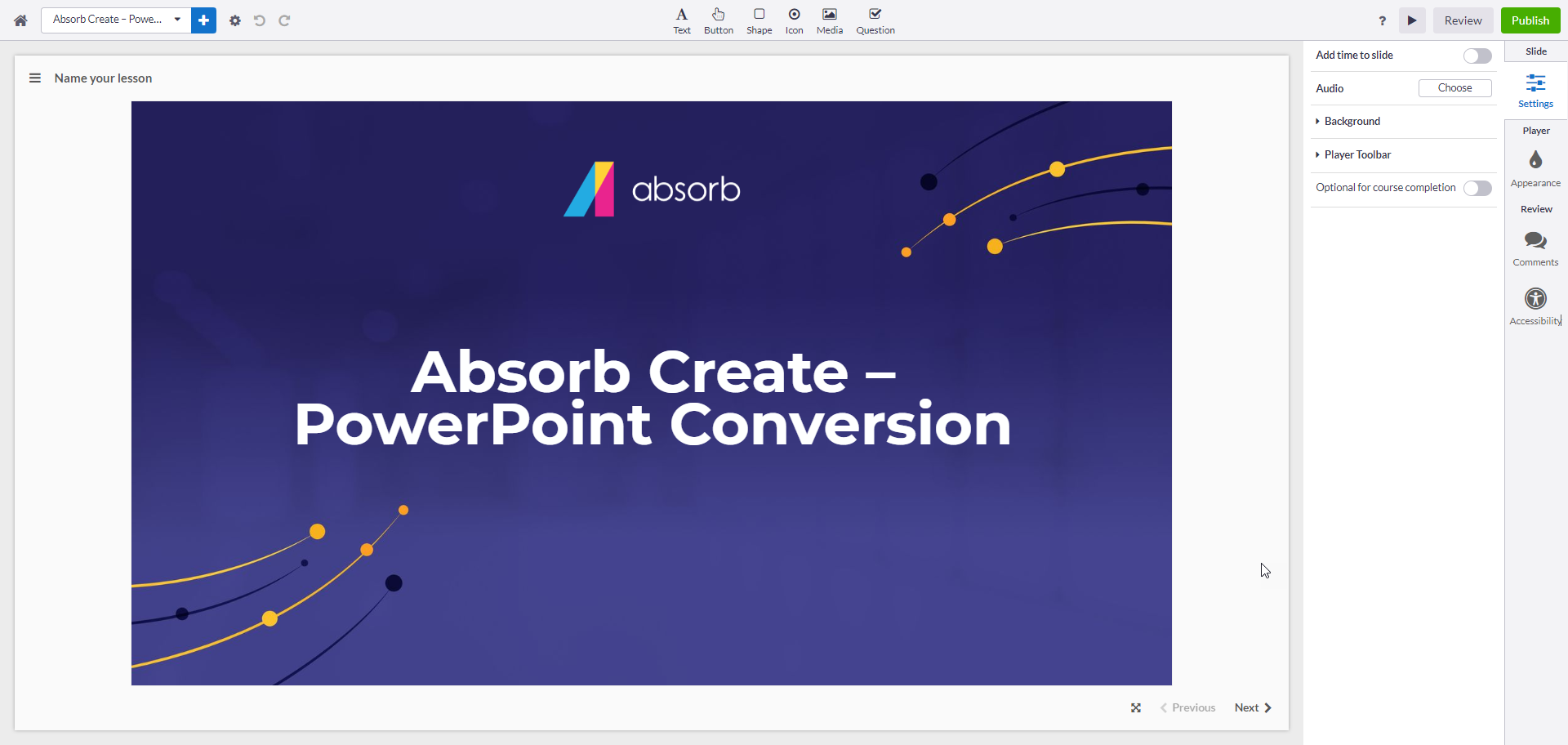Open Player Appearance panel

coord(1536,169)
